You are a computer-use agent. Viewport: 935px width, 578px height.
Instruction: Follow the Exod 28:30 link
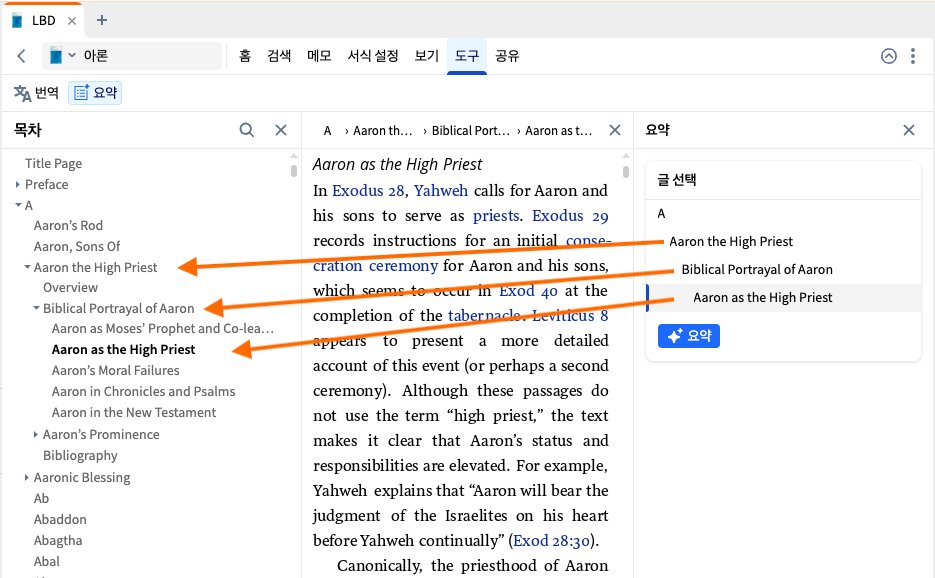click(552, 540)
